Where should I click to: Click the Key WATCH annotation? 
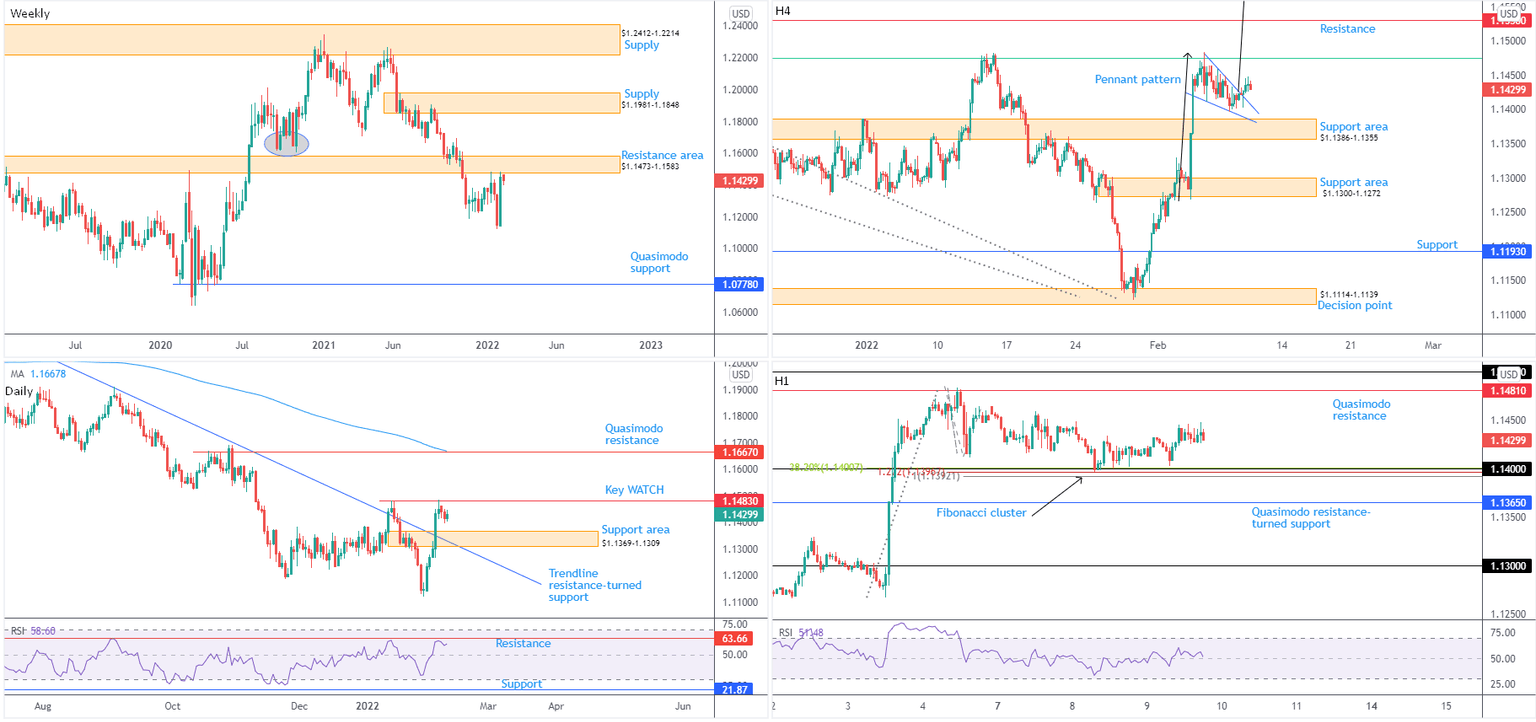coord(634,490)
